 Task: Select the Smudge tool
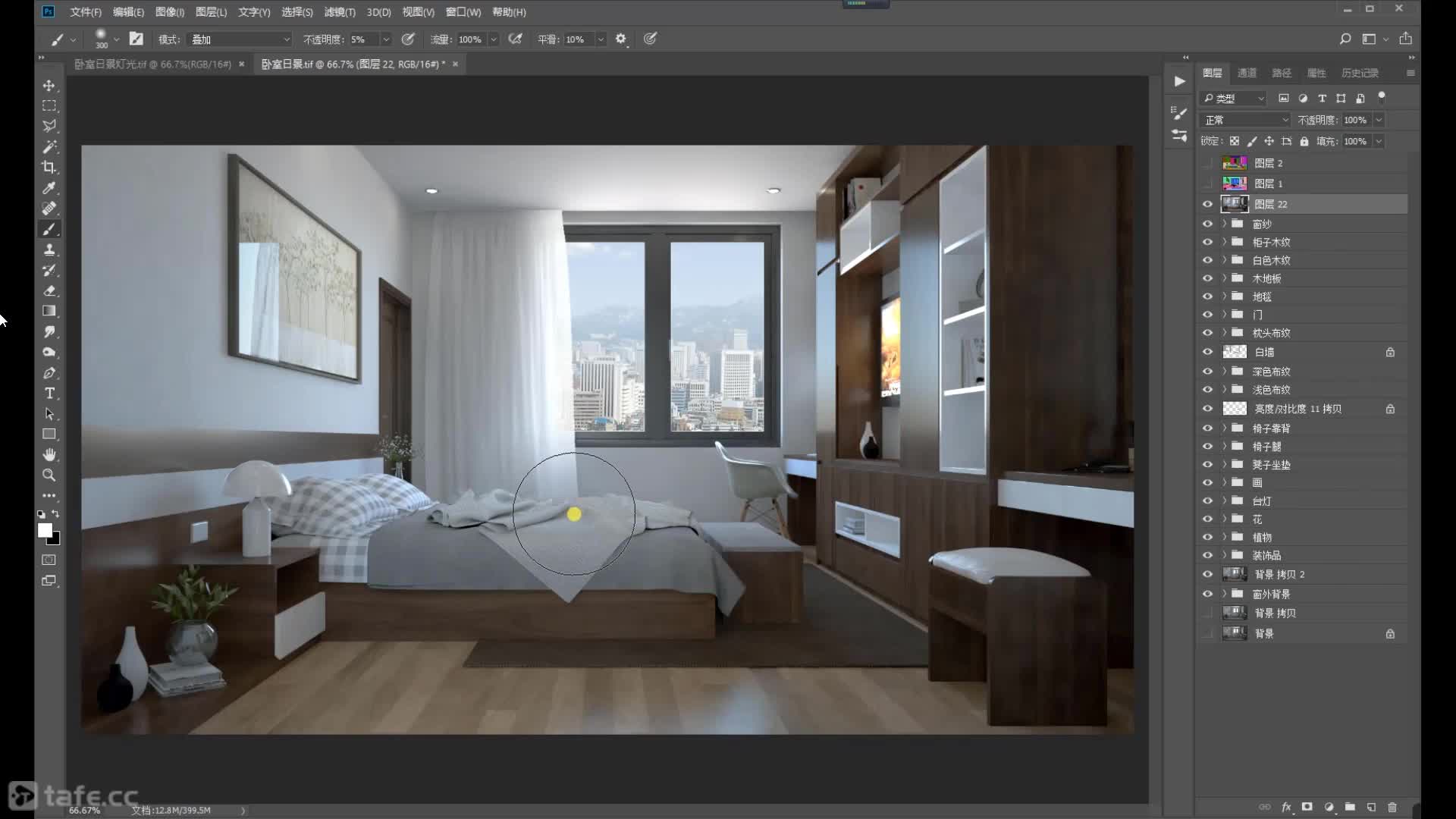point(49,331)
